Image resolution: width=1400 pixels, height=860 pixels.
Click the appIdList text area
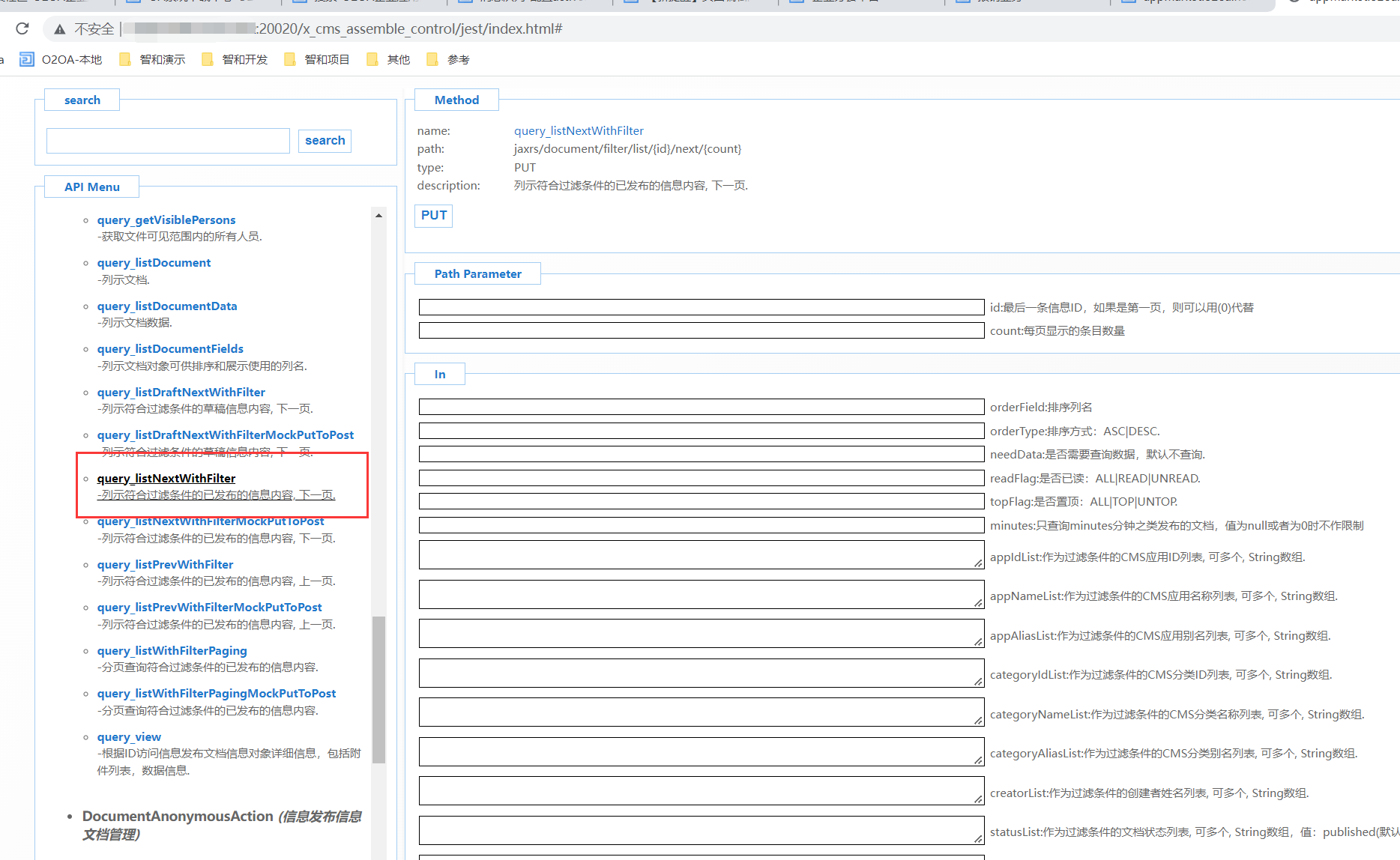(x=701, y=555)
